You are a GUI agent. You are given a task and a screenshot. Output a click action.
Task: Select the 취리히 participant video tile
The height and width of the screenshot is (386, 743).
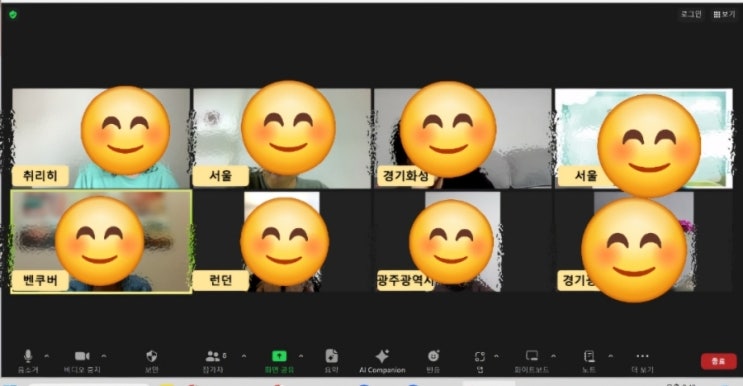100,138
